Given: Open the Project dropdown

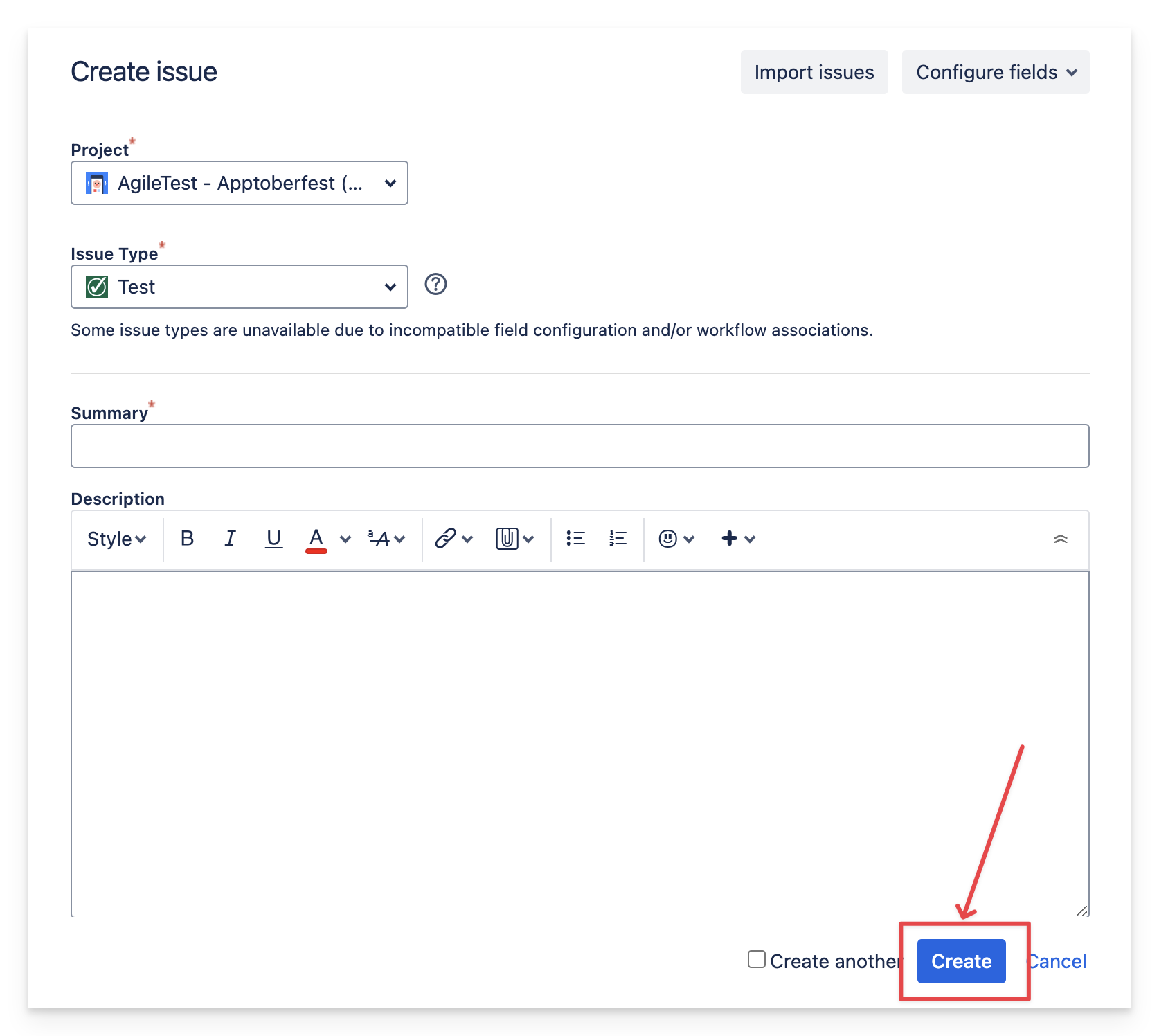Looking at the screenshot, I should coord(240,183).
